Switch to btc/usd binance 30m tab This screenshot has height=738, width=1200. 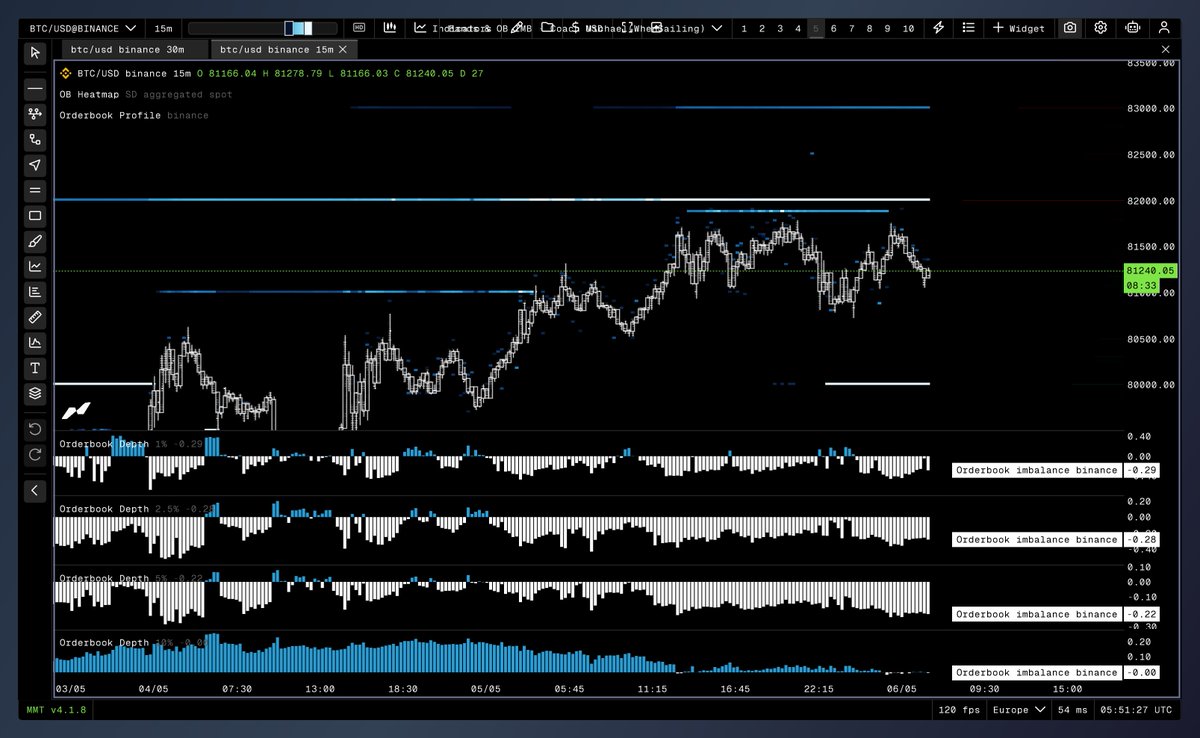[135, 48]
